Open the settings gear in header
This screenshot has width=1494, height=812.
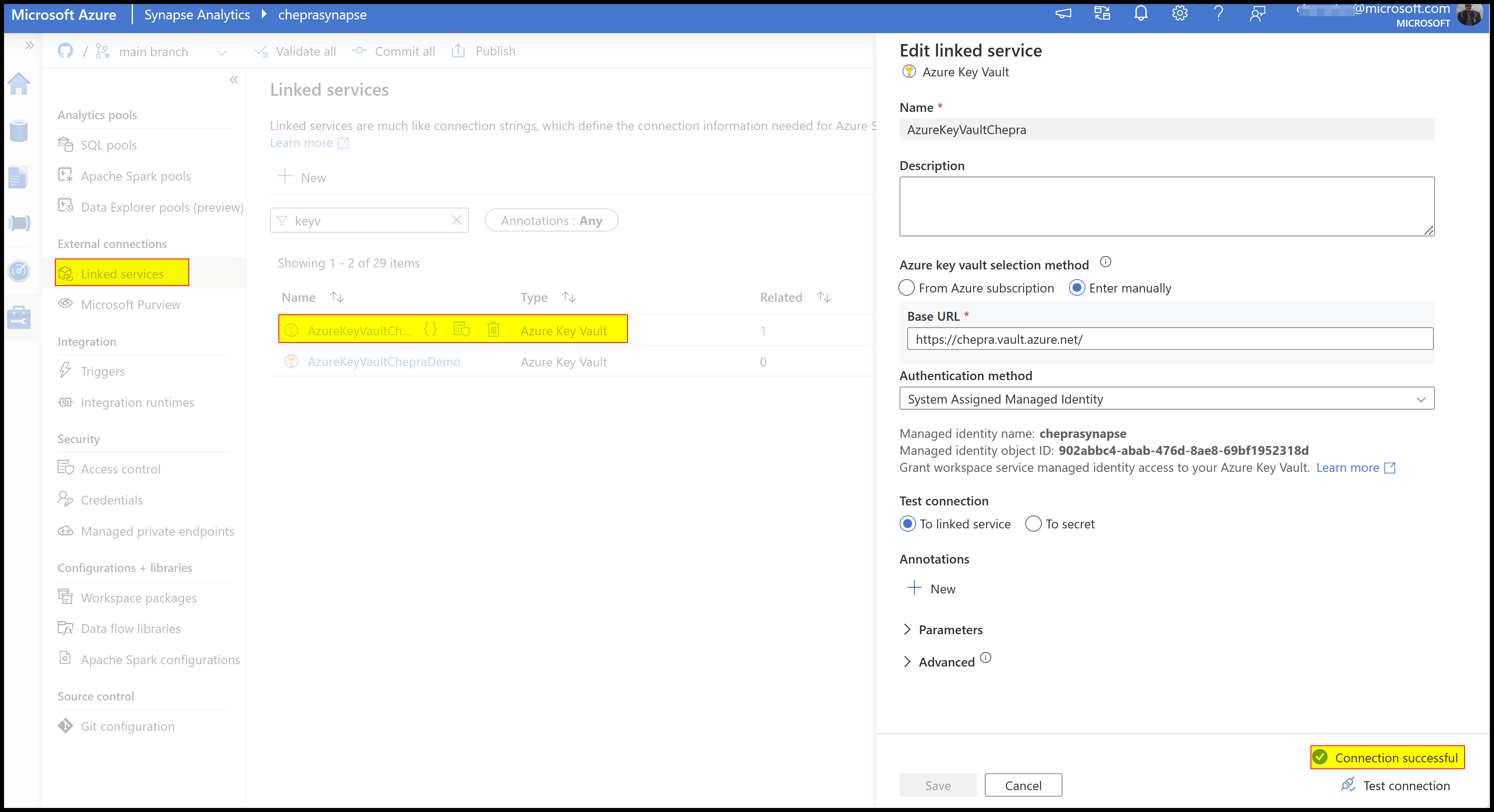1180,13
